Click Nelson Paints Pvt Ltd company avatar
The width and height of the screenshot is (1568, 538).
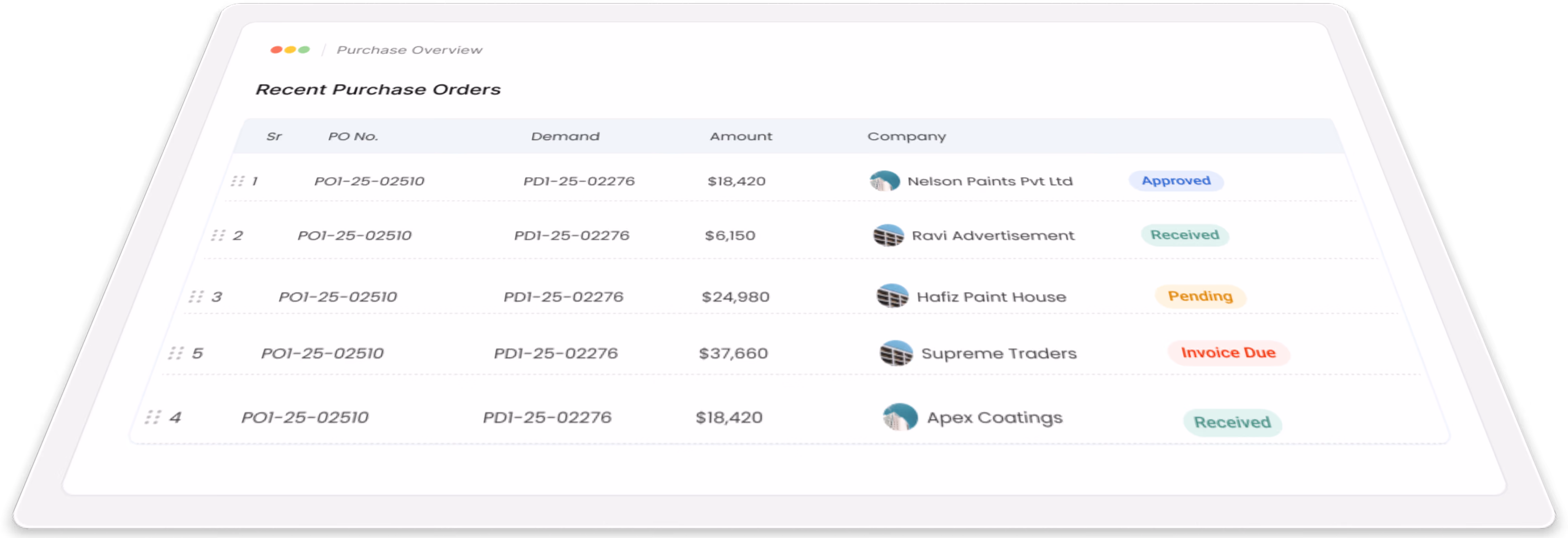(884, 181)
